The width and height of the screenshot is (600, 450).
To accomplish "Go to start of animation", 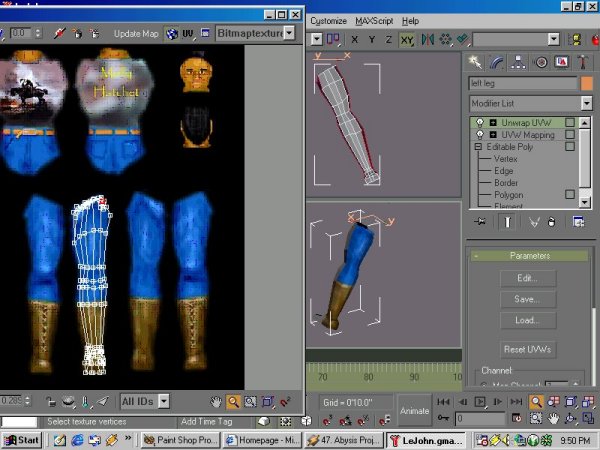I will point(443,402).
